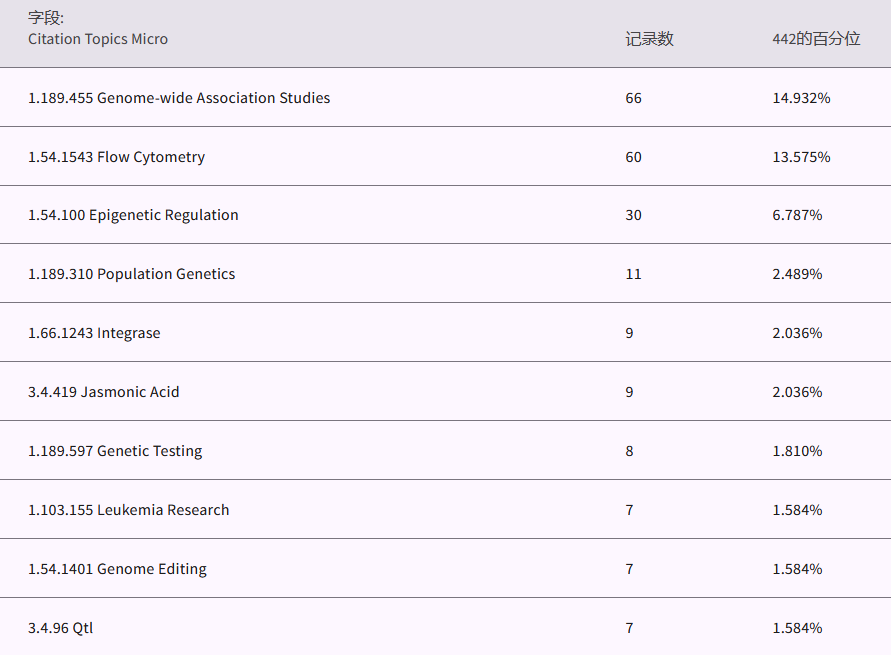891x655 pixels.
Task: Select the 3.4.96 Qtl topic
Action: point(60,628)
